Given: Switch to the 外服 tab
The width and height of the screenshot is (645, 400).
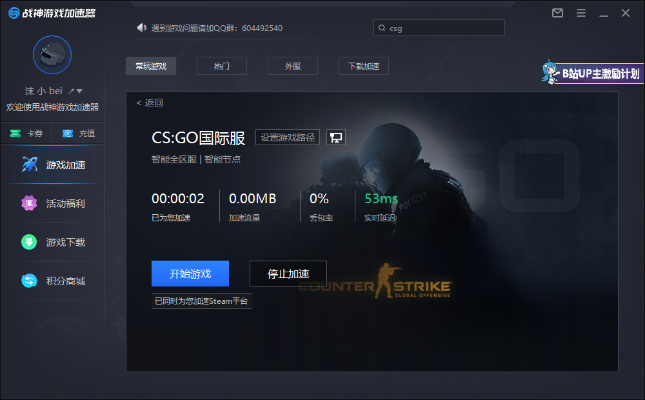Looking at the screenshot, I should (x=292, y=66).
